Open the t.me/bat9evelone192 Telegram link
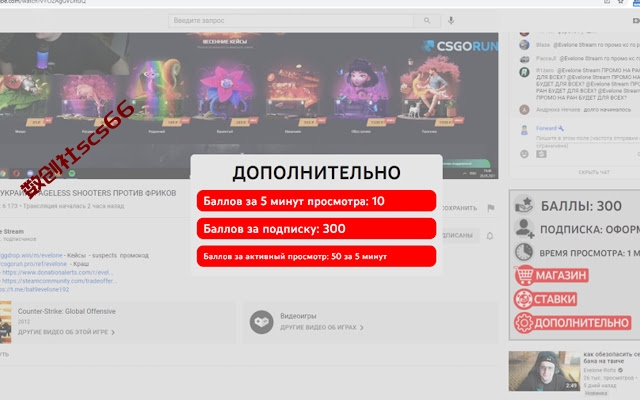Image resolution: width=640 pixels, height=400 pixels. point(34,289)
